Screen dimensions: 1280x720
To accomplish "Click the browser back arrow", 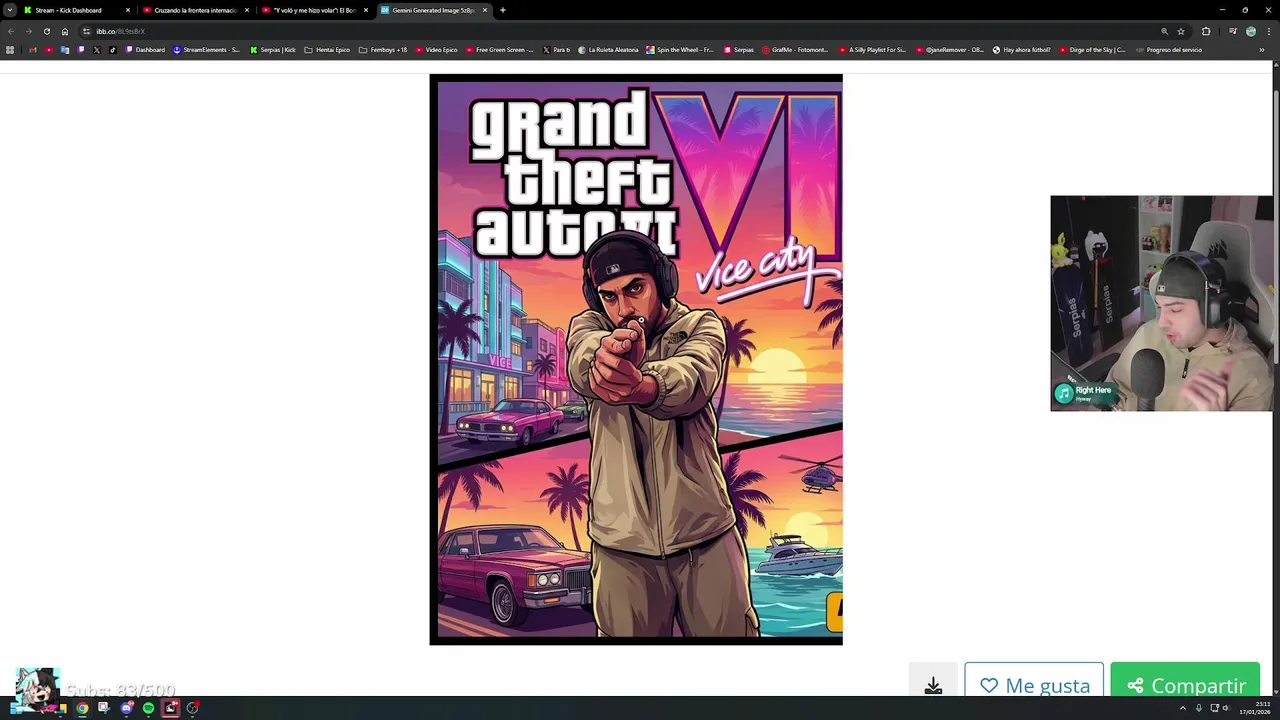I will (11, 31).
